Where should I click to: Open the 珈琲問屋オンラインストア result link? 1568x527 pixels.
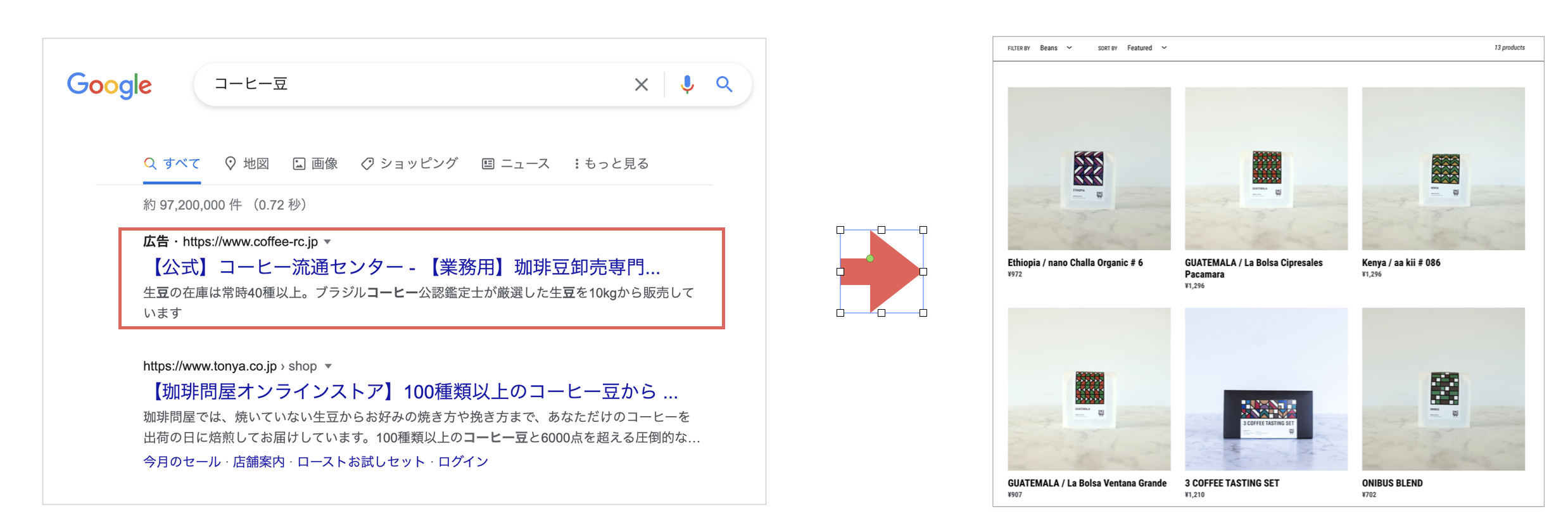pyautogui.click(x=412, y=391)
